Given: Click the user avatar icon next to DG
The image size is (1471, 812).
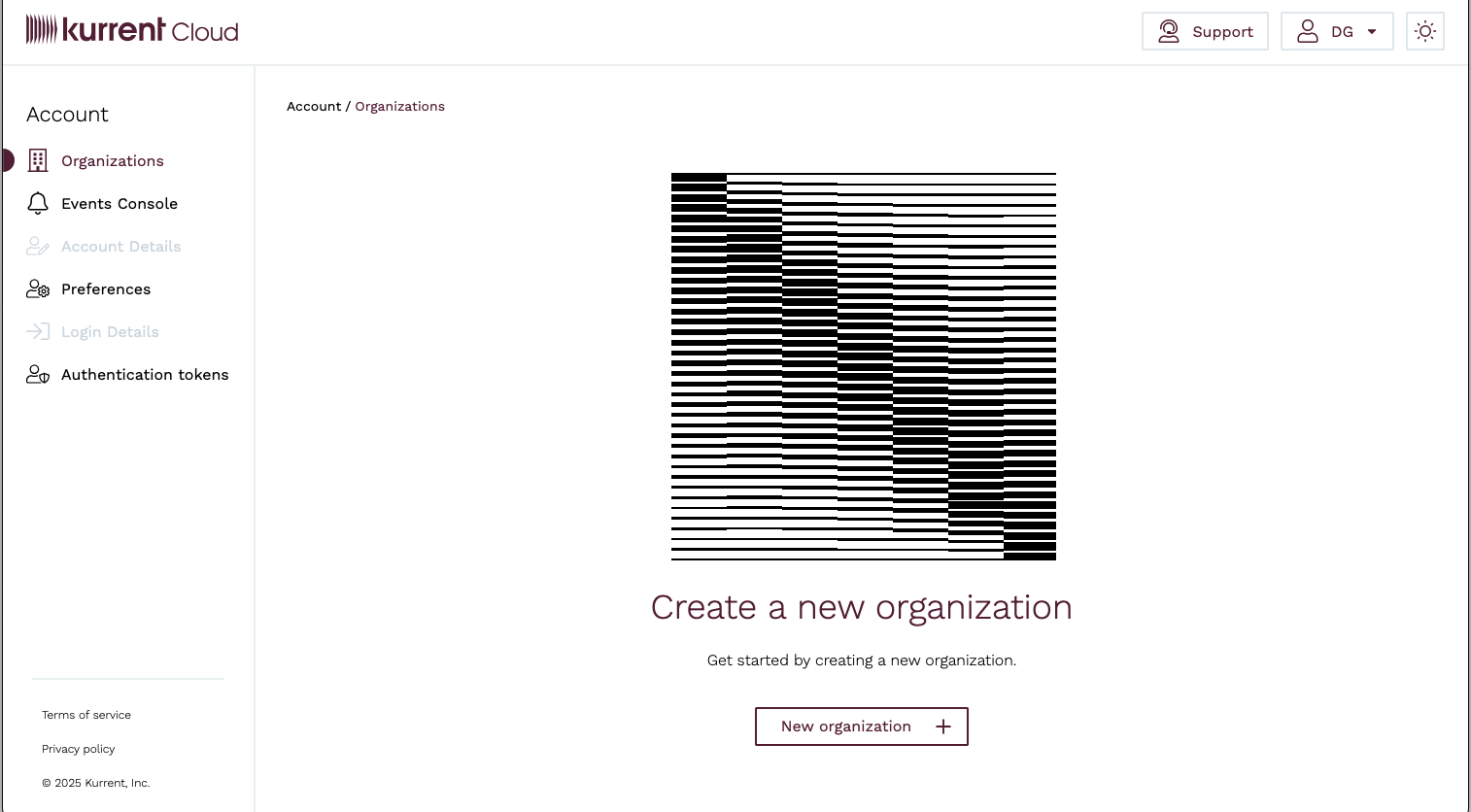Looking at the screenshot, I should point(1308,30).
